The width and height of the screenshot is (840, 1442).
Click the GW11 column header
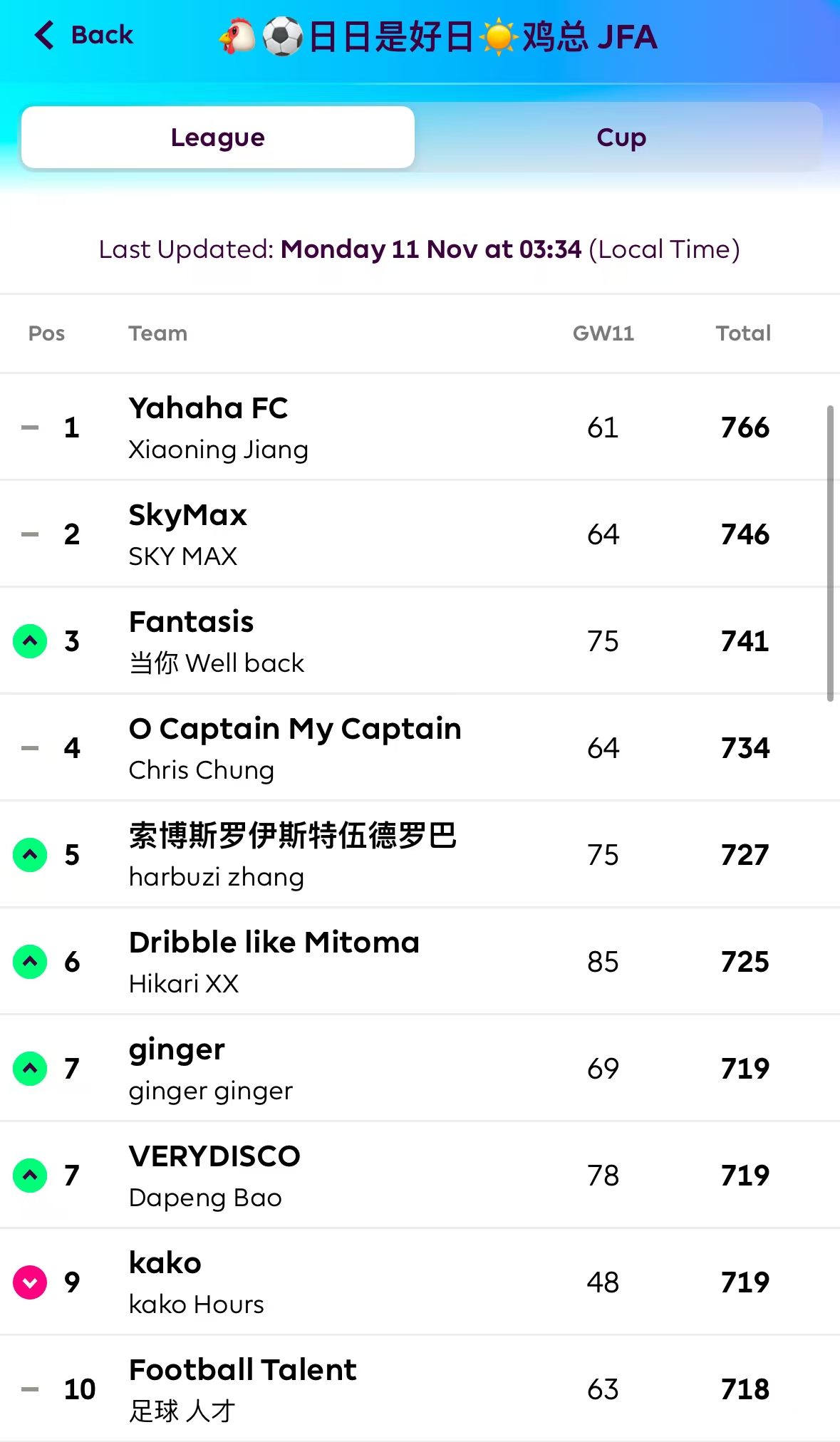(x=603, y=333)
